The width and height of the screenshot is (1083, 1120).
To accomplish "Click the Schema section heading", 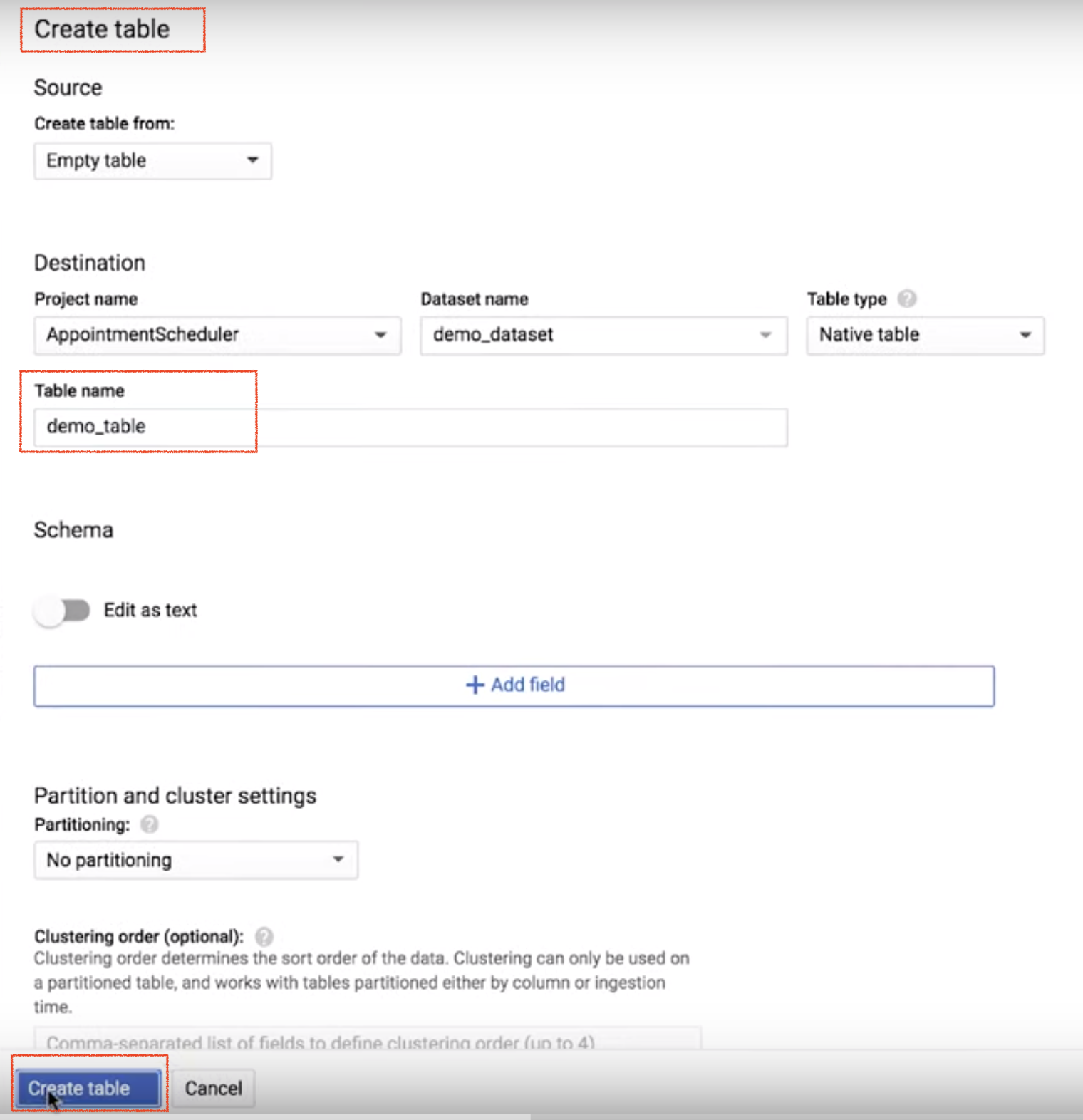I will (73, 530).
